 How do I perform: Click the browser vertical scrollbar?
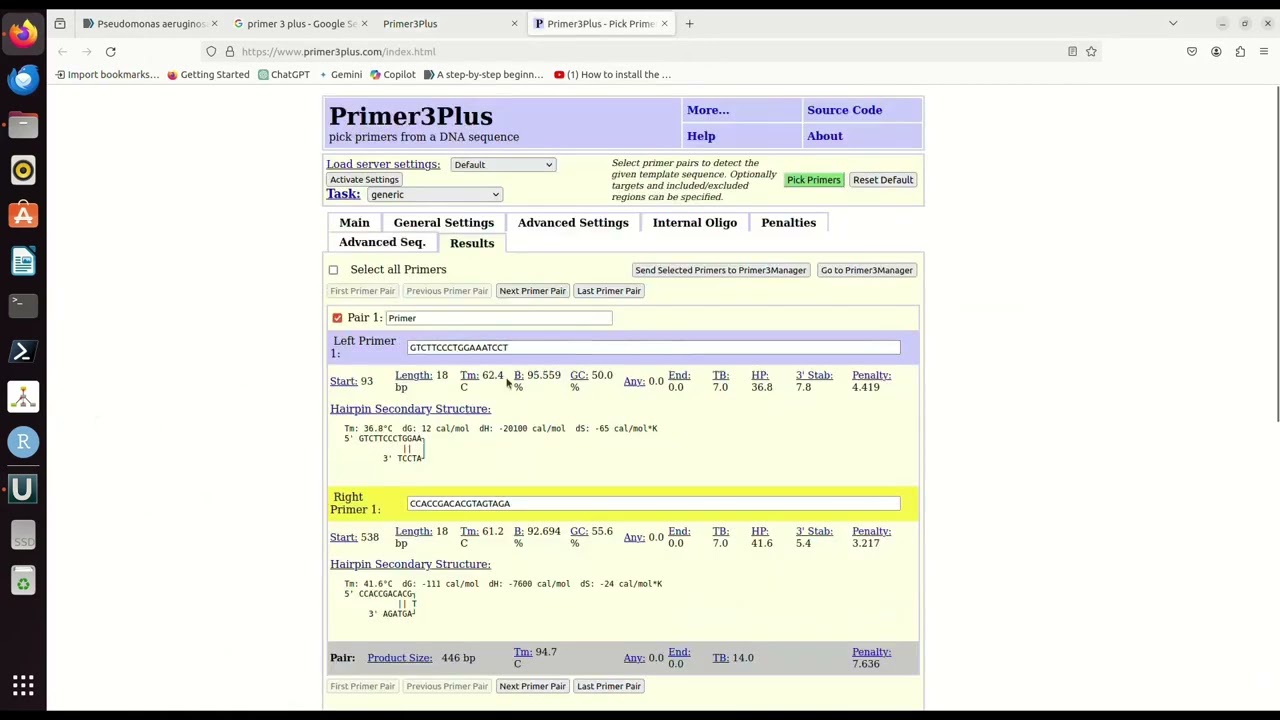pyautogui.click(x=1277, y=254)
